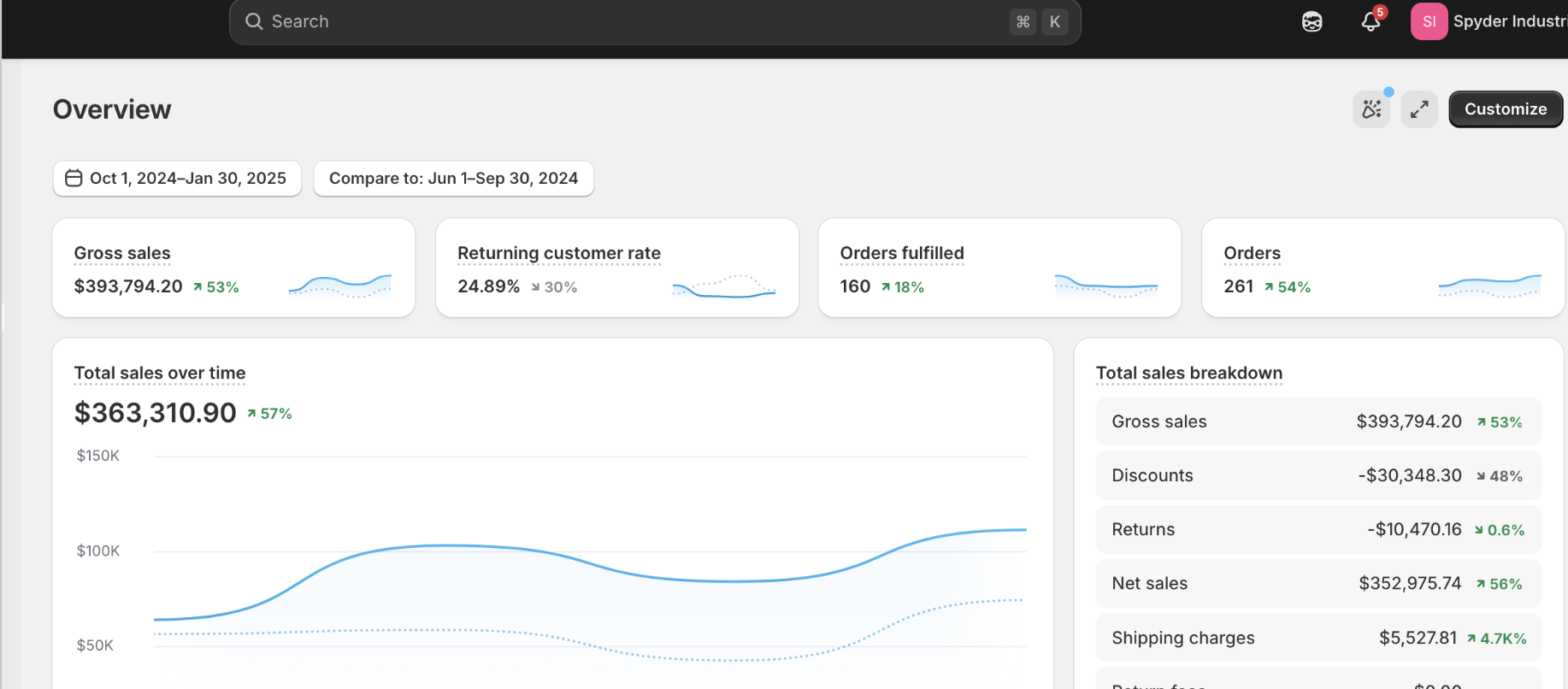
Task: Click the $5,527.81 shipping charges amount
Action: [x=1418, y=638]
